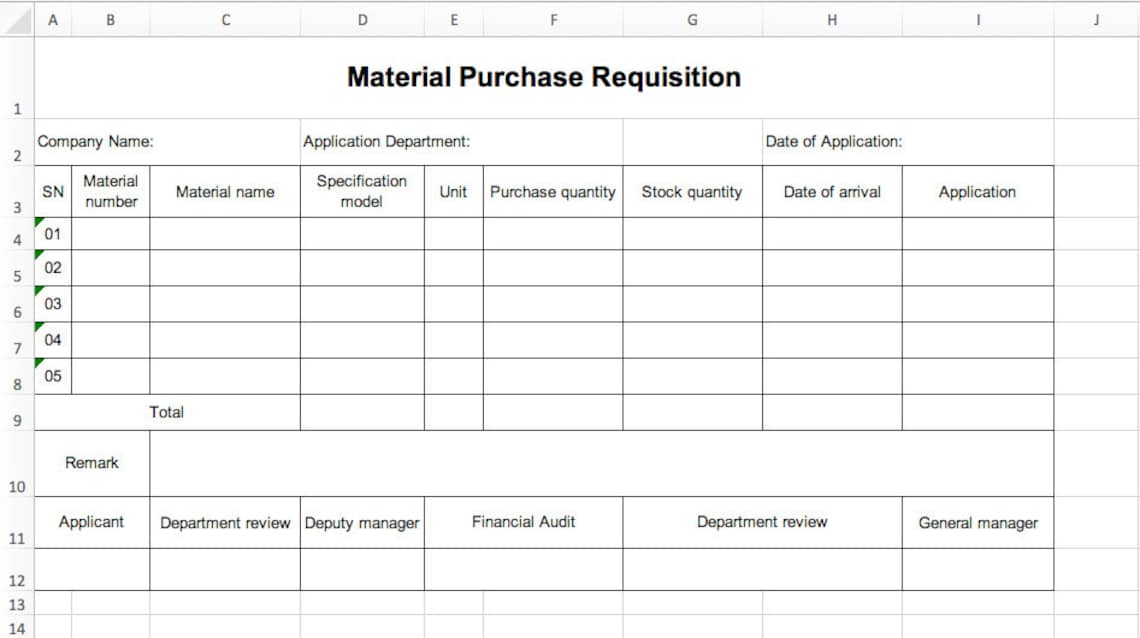Select the Specification model header cell
Screen dimensions: 1140x638
362,190
